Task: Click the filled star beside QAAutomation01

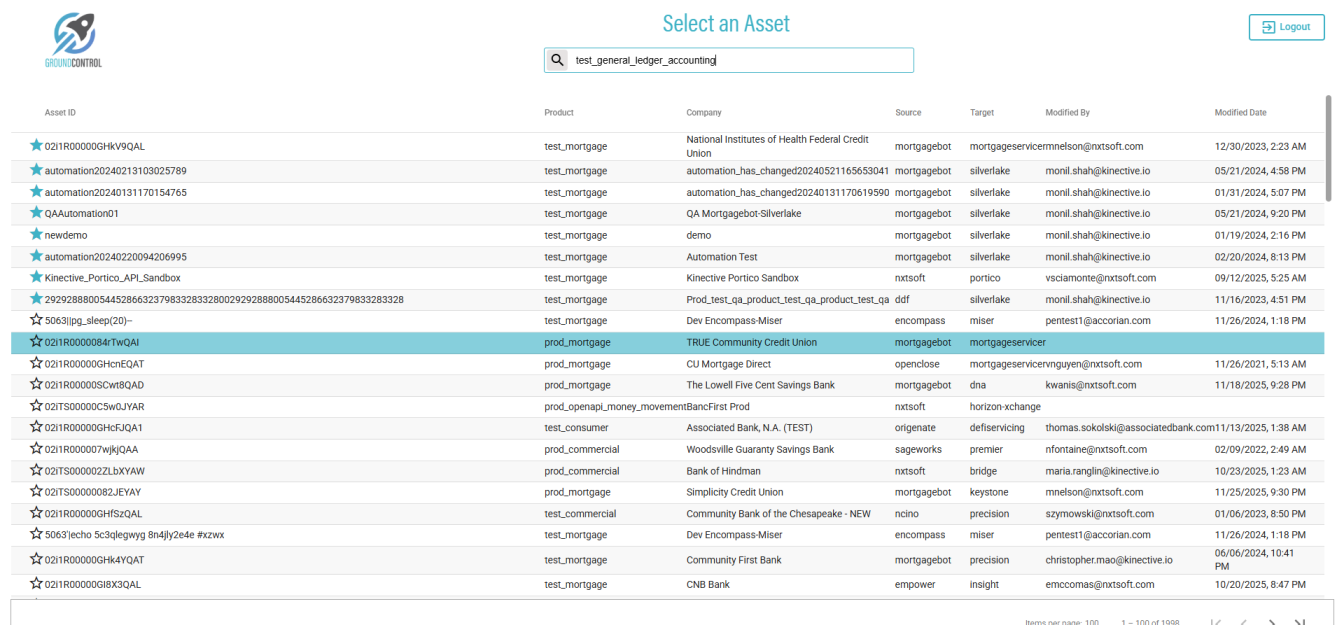Action: 36,213
